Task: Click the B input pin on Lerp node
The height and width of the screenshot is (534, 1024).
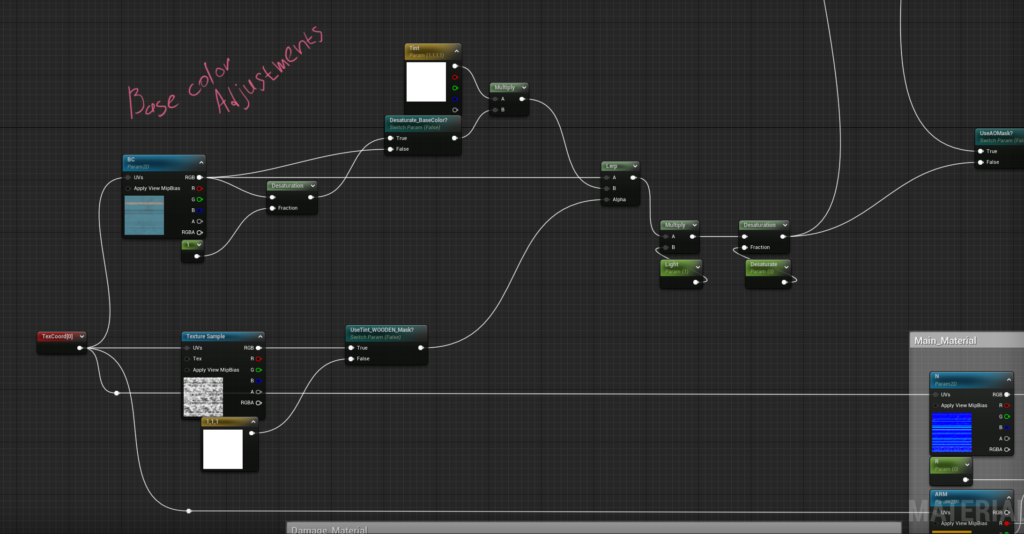Action: pos(607,189)
